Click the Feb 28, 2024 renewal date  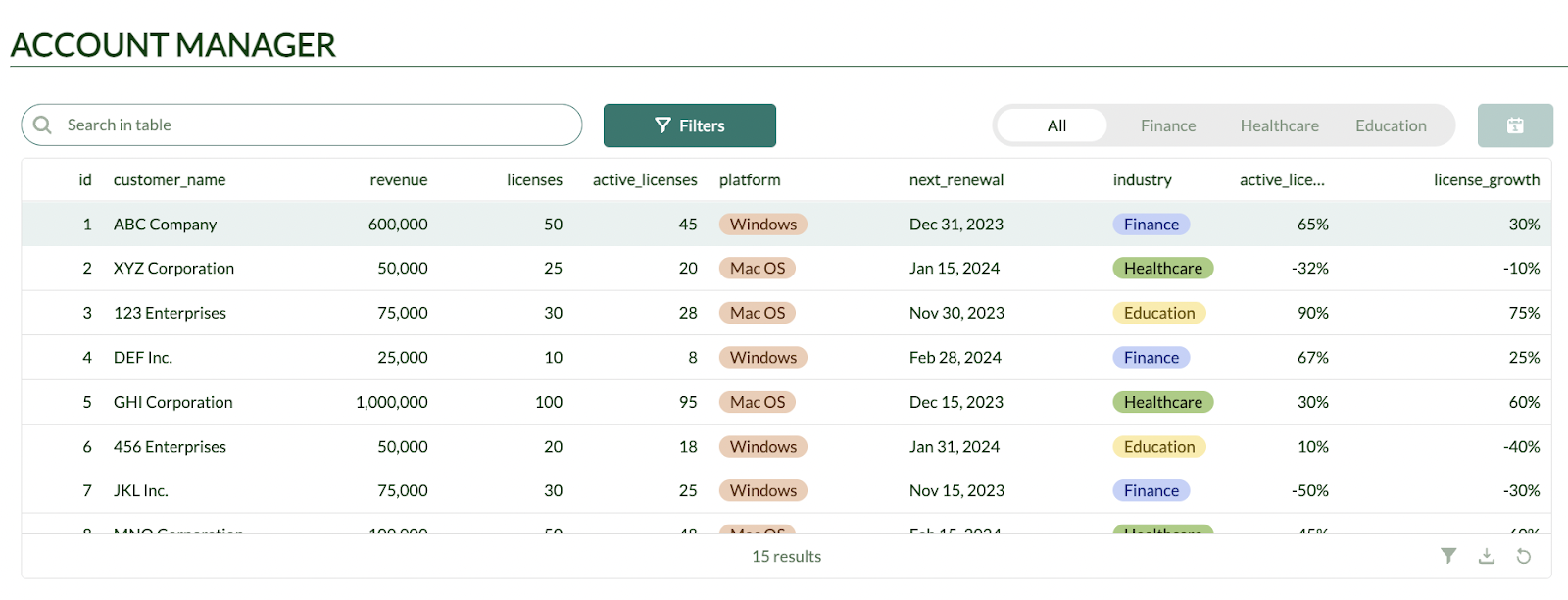955,358
